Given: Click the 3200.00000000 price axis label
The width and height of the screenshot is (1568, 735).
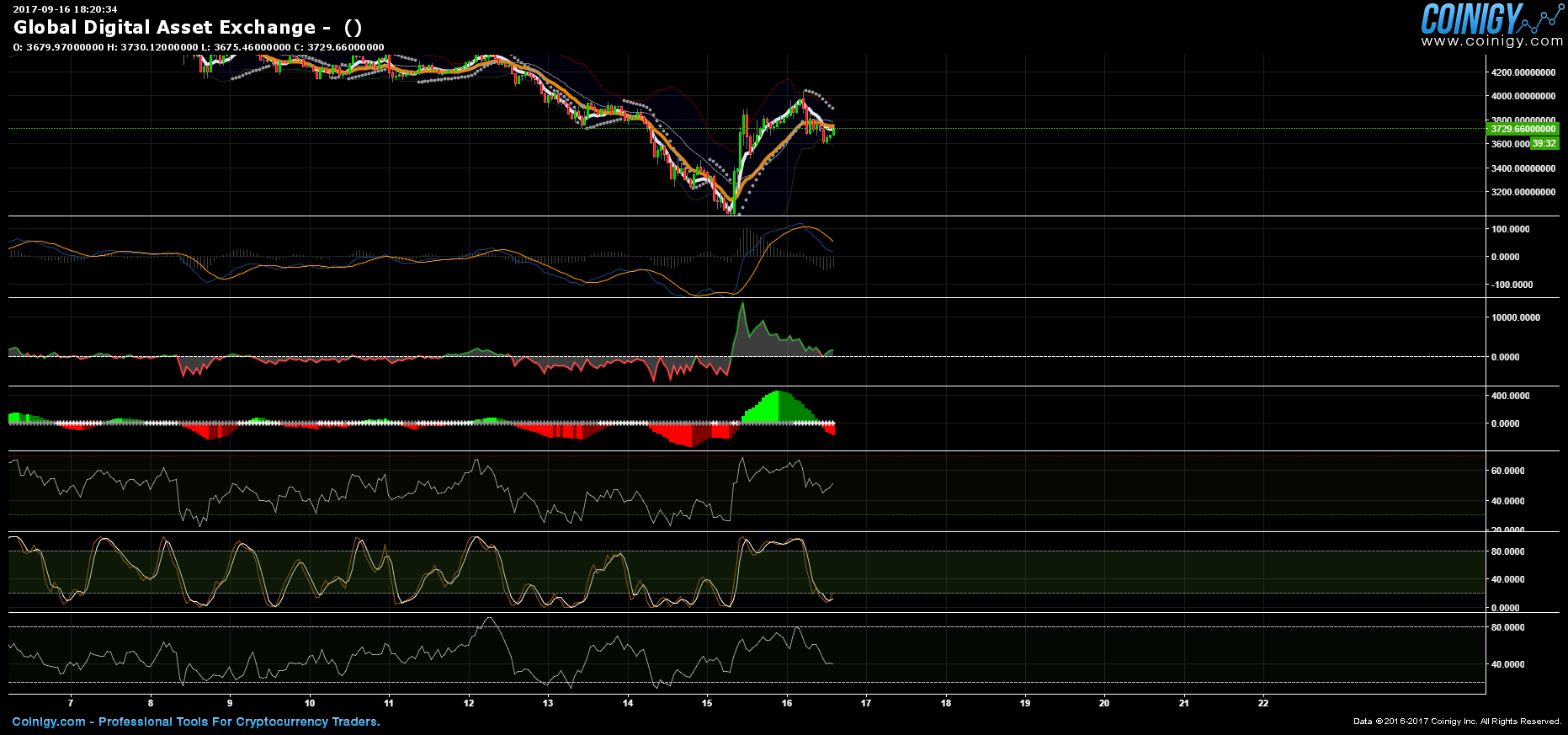Looking at the screenshot, I should (x=1523, y=192).
